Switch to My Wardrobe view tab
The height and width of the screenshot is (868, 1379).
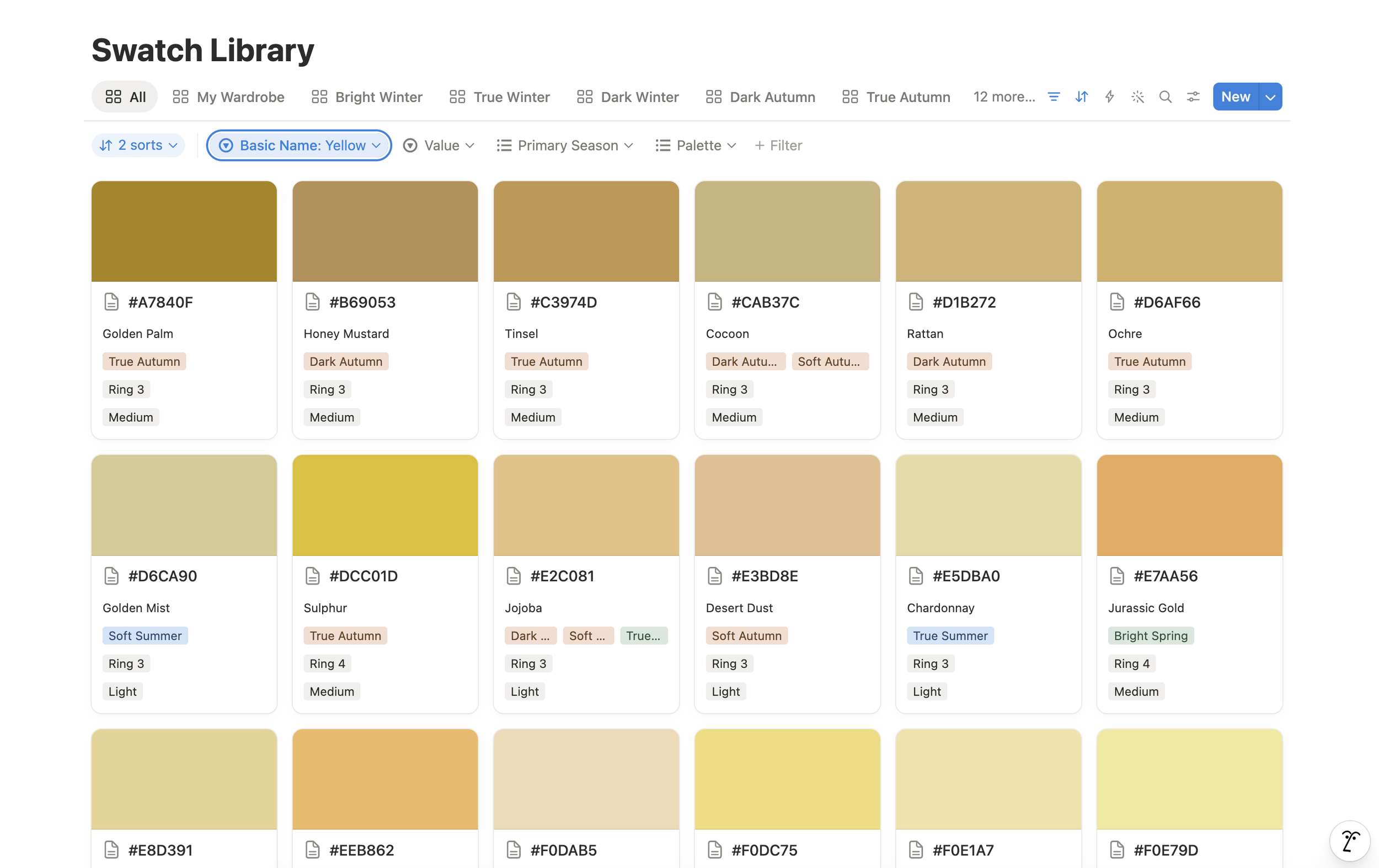coord(228,97)
